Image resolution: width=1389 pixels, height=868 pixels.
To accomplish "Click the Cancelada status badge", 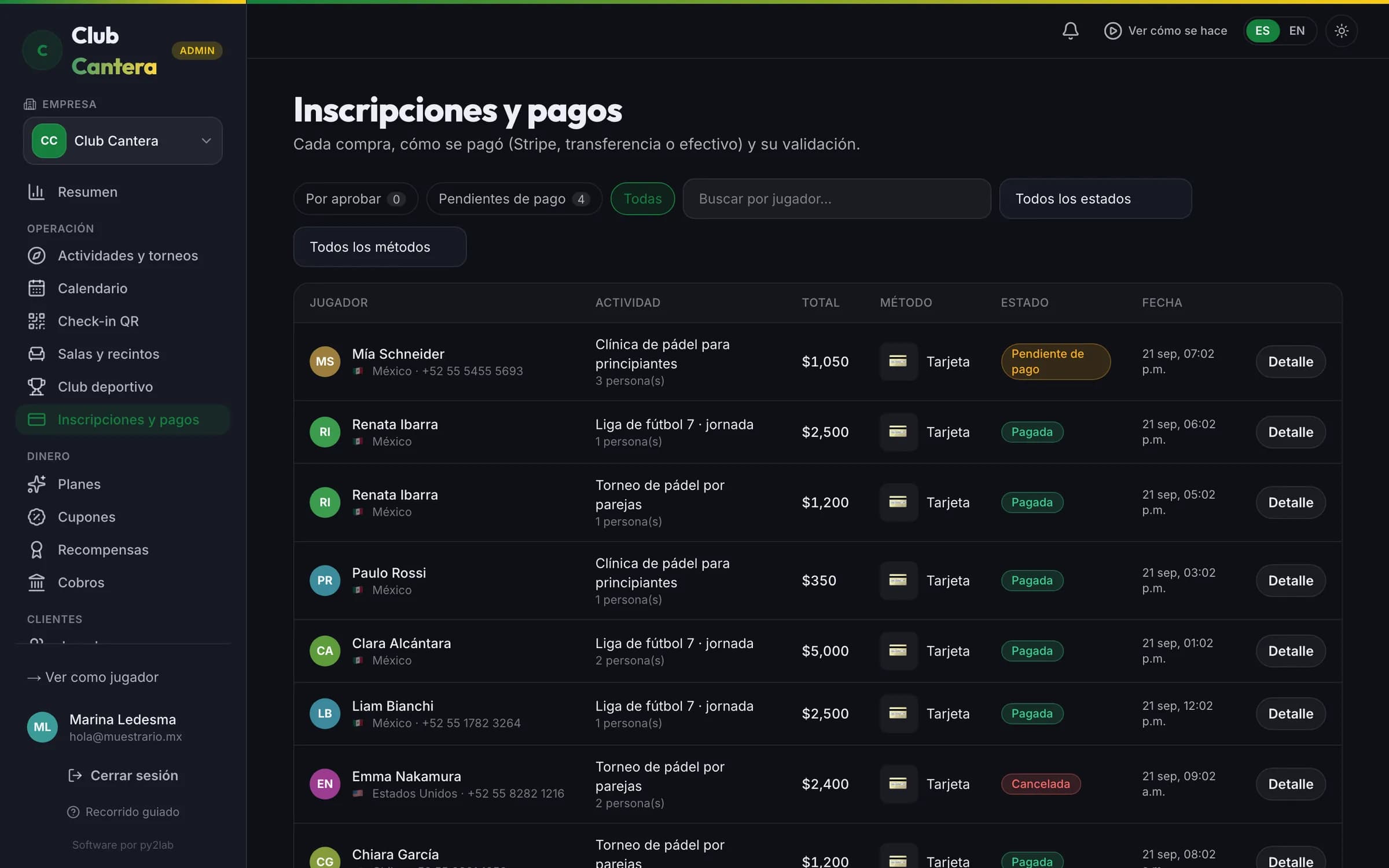I will tap(1041, 784).
